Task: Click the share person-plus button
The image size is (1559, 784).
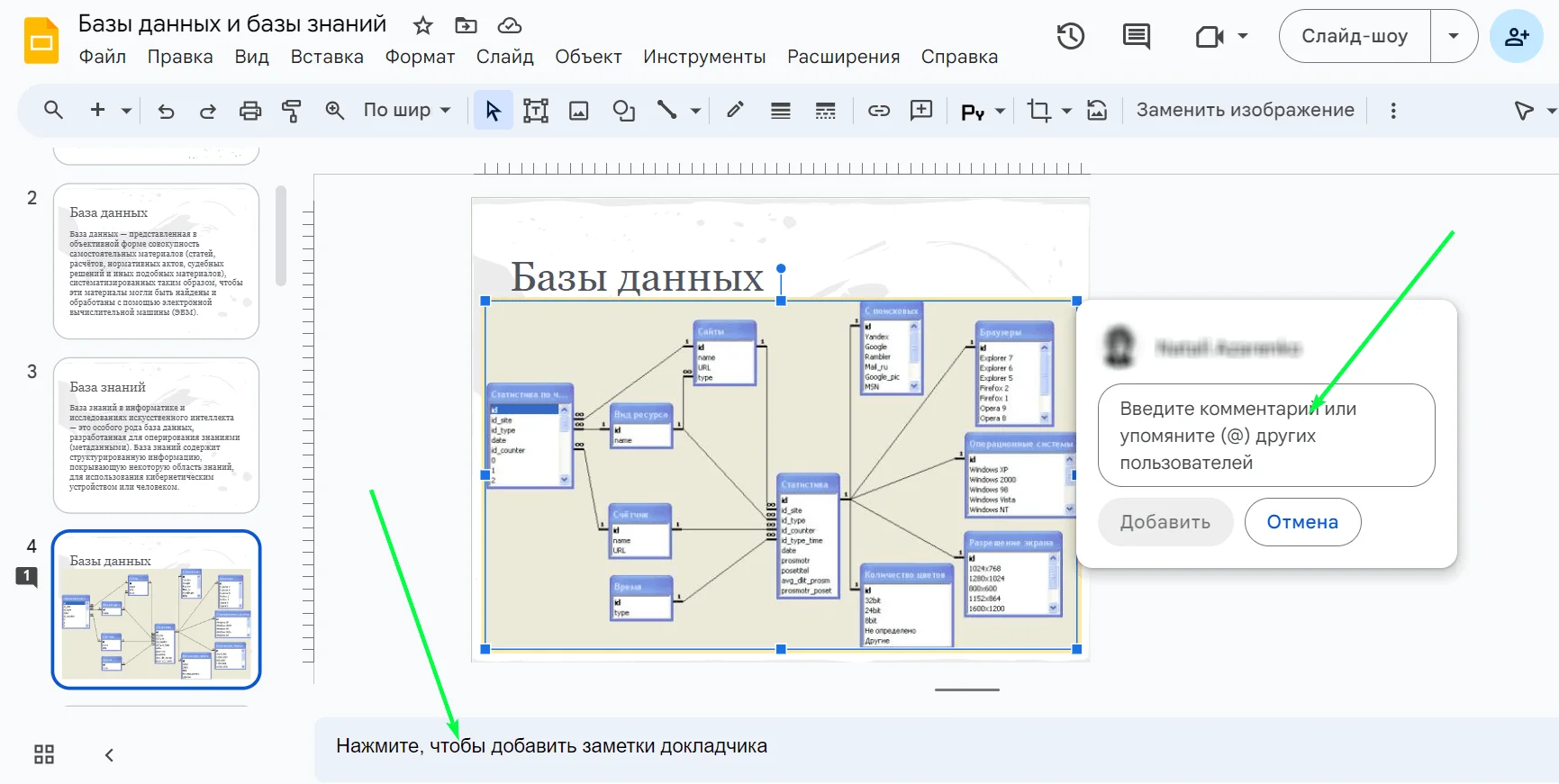Action: pos(1516,36)
